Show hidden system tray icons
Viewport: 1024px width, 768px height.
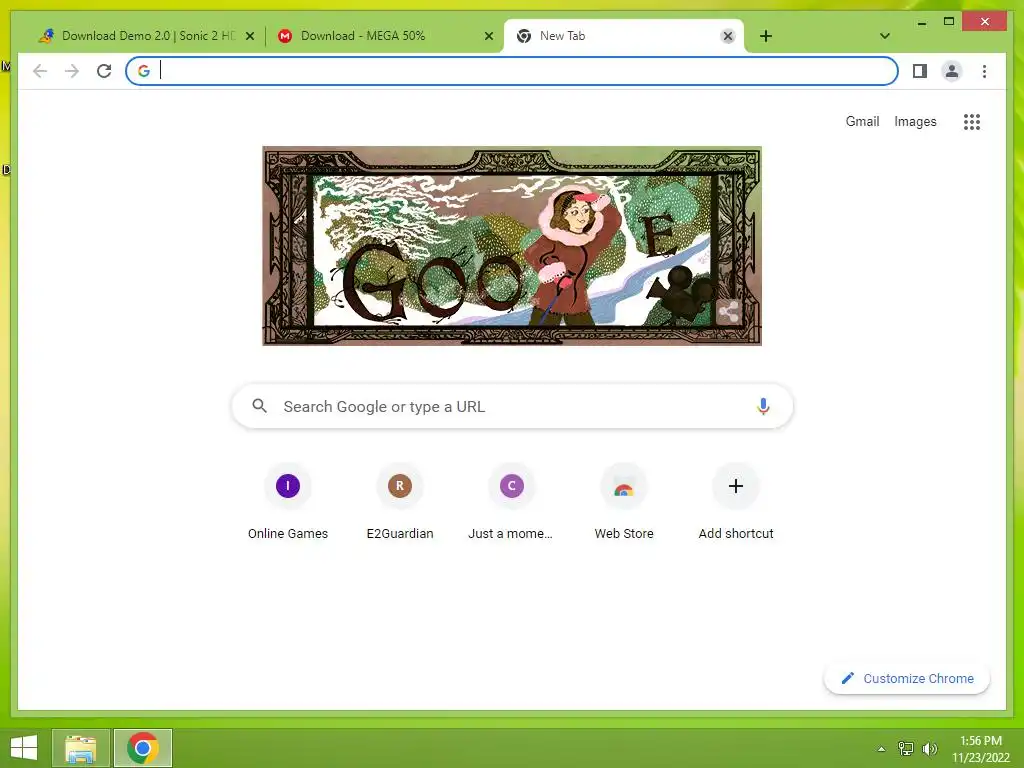click(x=881, y=748)
